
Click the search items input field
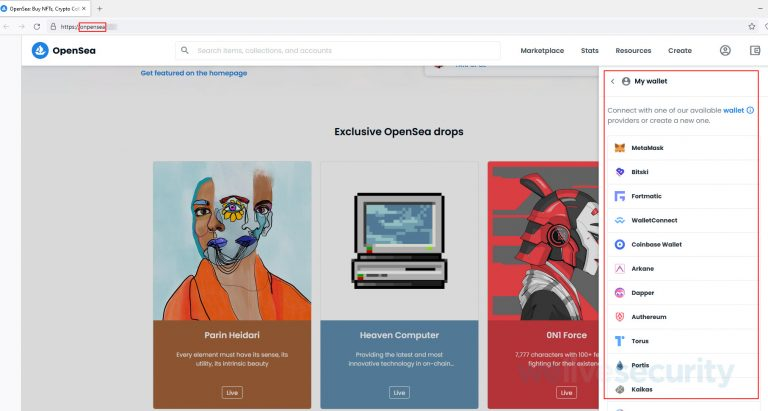pyautogui.click(x=340, y=50)
